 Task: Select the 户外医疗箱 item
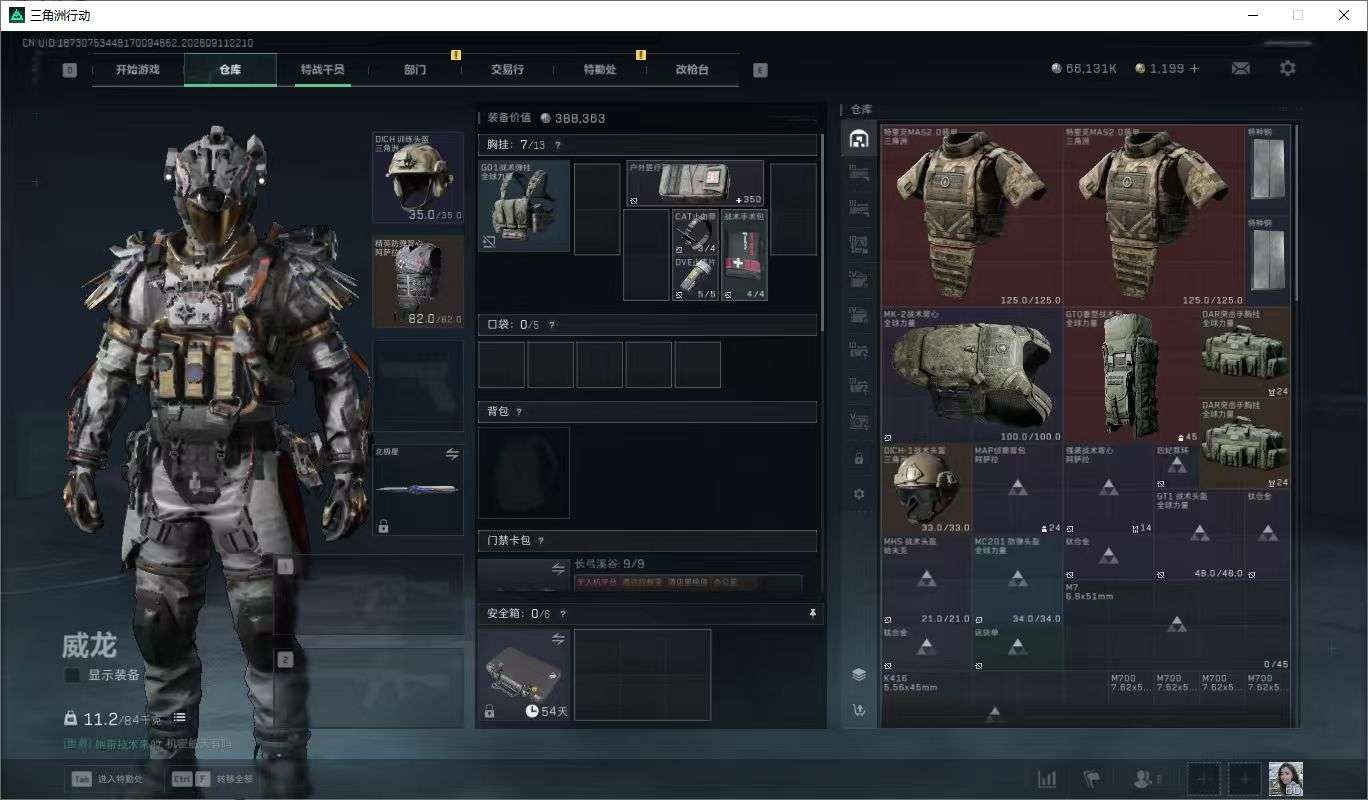point(695,183)
